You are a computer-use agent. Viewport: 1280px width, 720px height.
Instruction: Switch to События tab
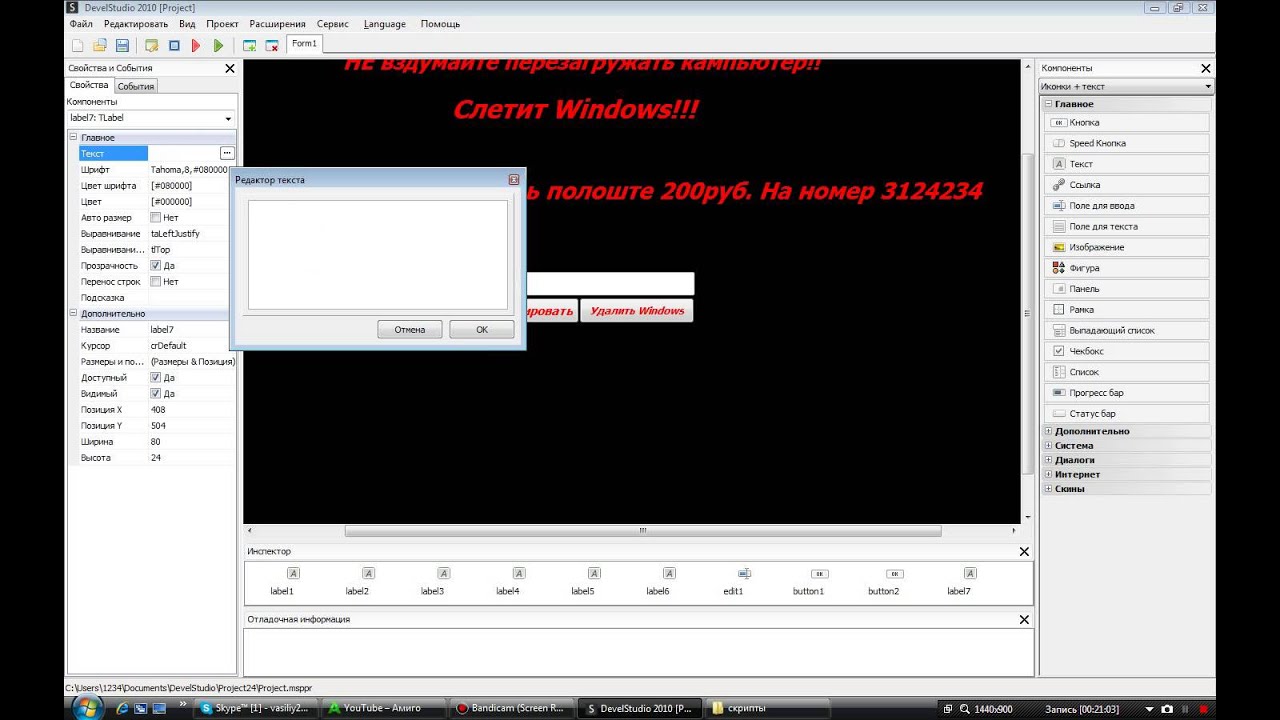136,86
